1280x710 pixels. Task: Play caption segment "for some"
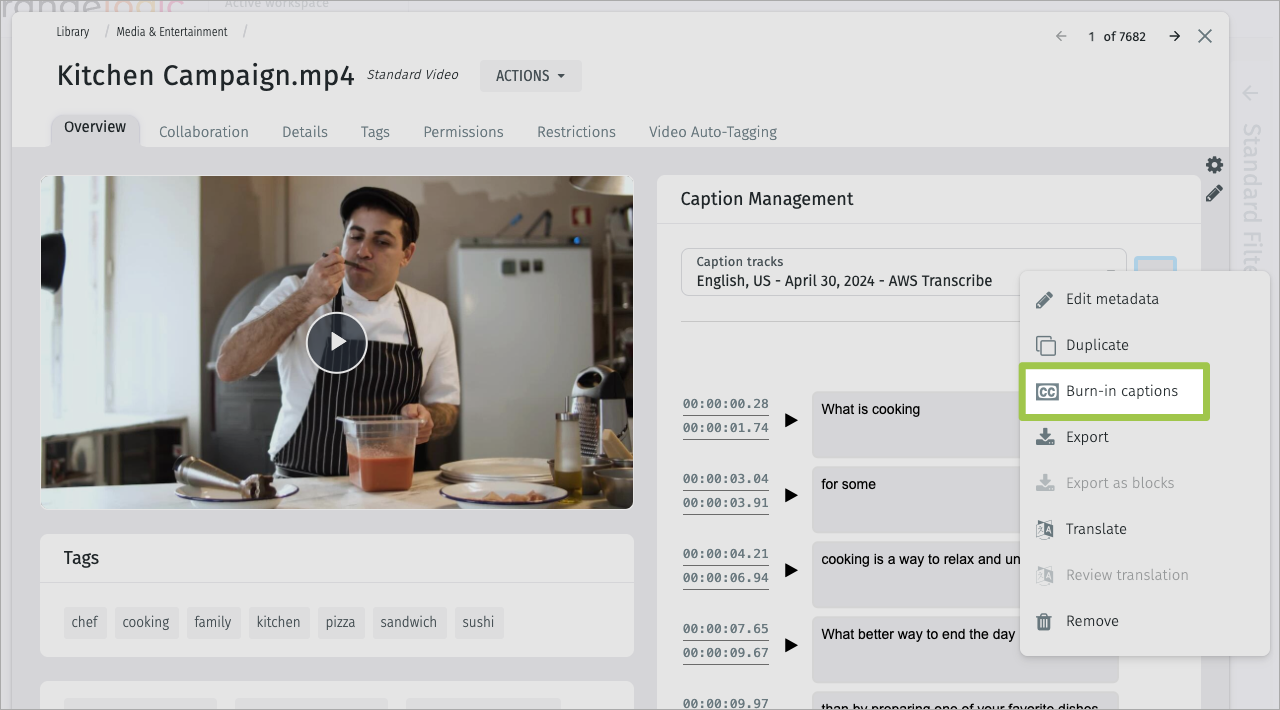(791, 495)
